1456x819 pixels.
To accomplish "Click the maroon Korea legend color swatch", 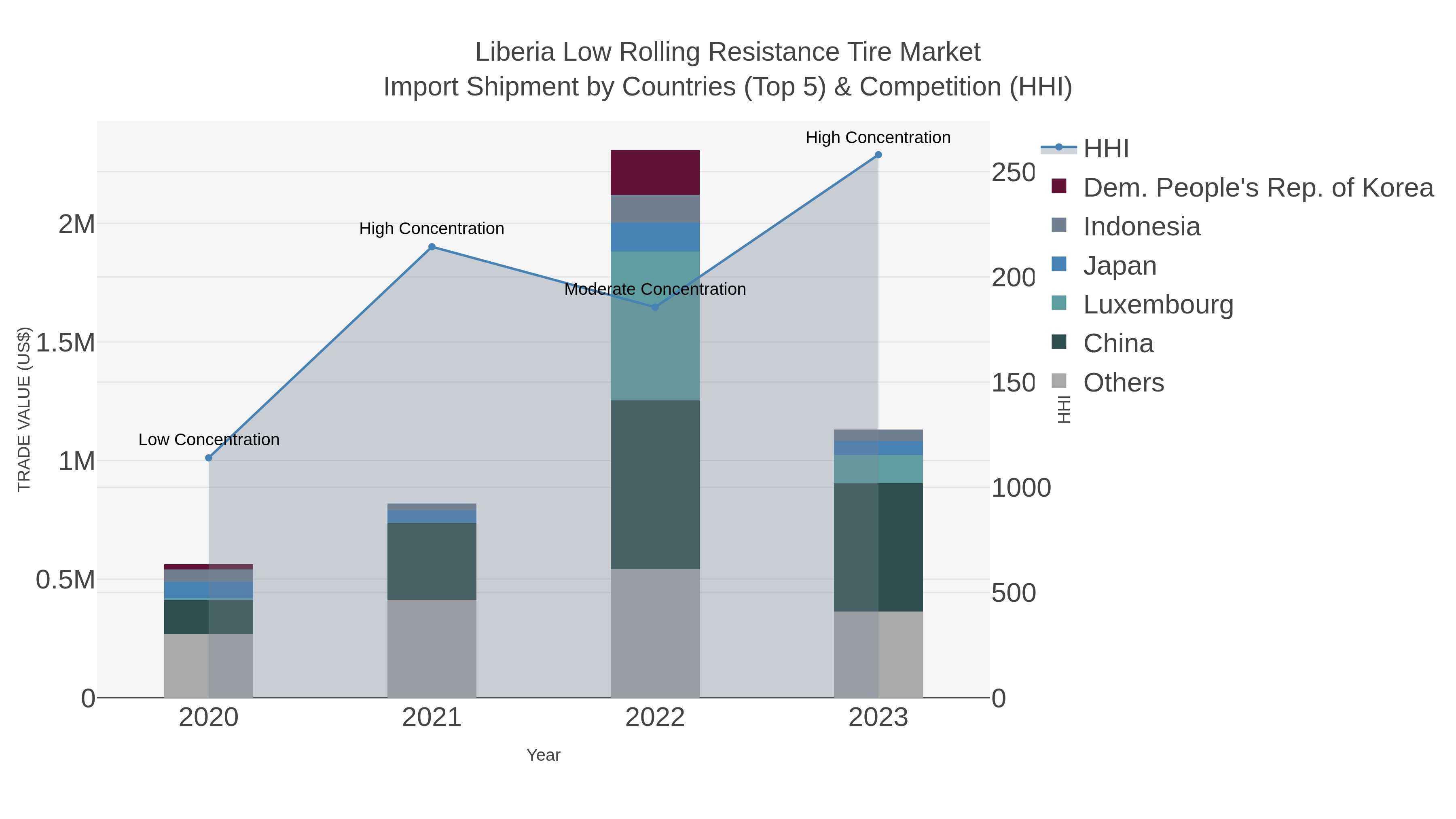I will tap(1059, 186).
